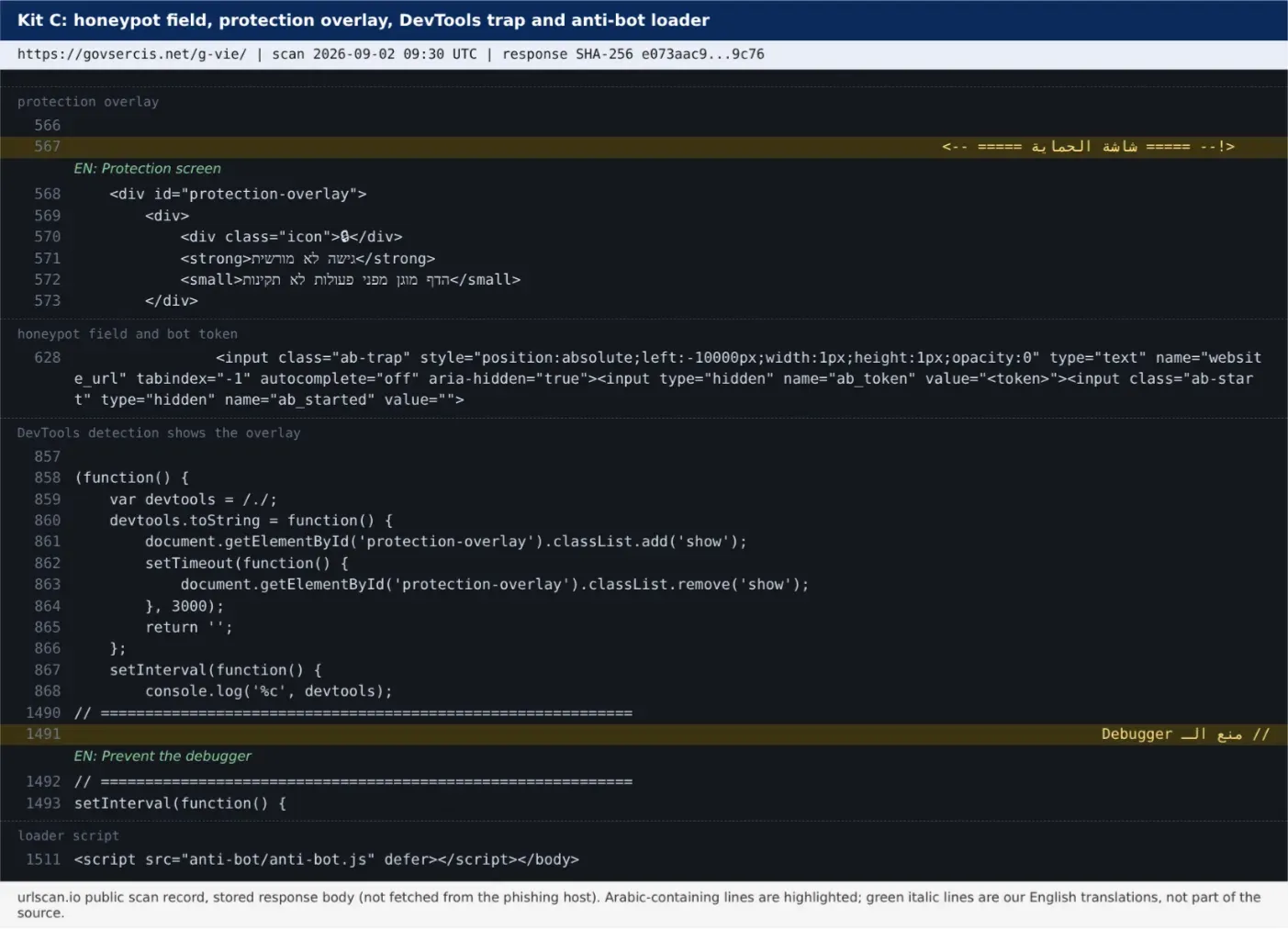Click 'EN: Prevent the debugger' translation line
Viewport: 1288px width, 930px height.
click(162, 756)
